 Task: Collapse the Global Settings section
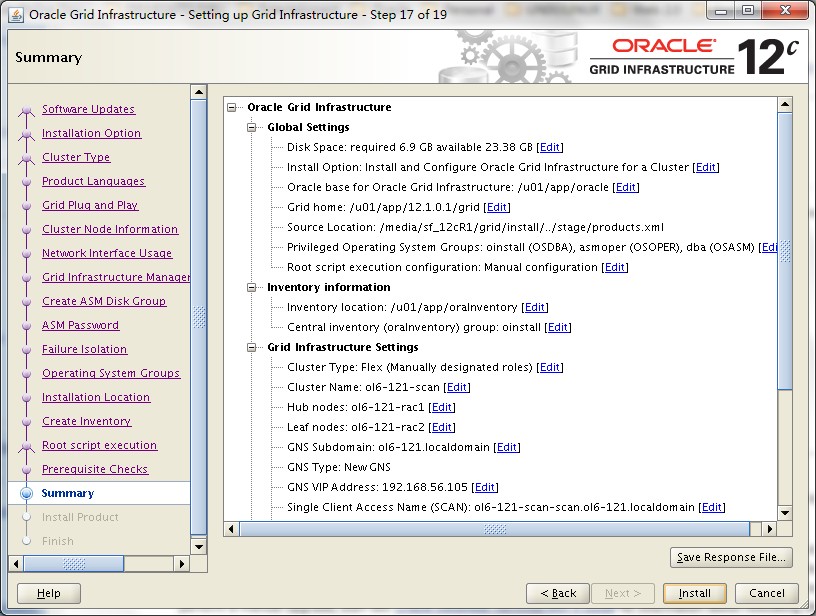[251, 127]
